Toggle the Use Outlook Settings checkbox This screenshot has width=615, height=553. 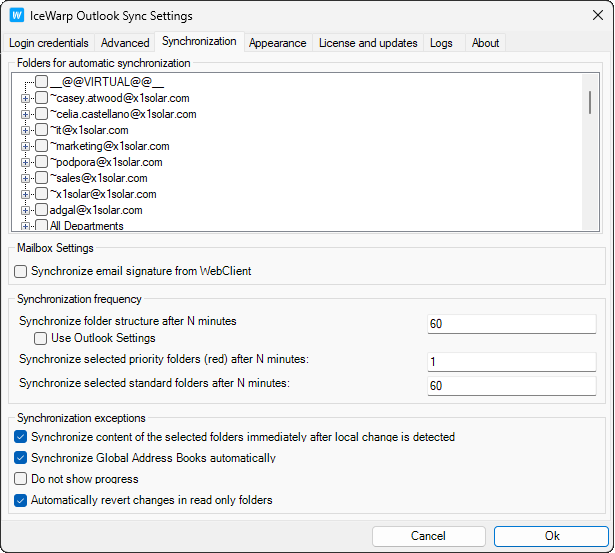40,338
